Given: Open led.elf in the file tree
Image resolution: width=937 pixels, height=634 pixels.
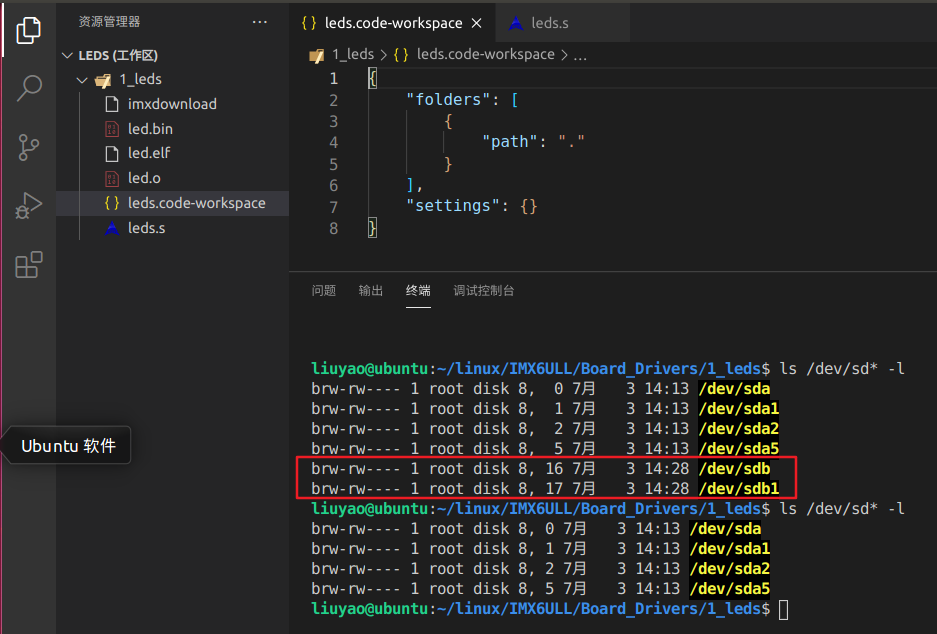Looking at the screenshot, I should coord(172,154).
